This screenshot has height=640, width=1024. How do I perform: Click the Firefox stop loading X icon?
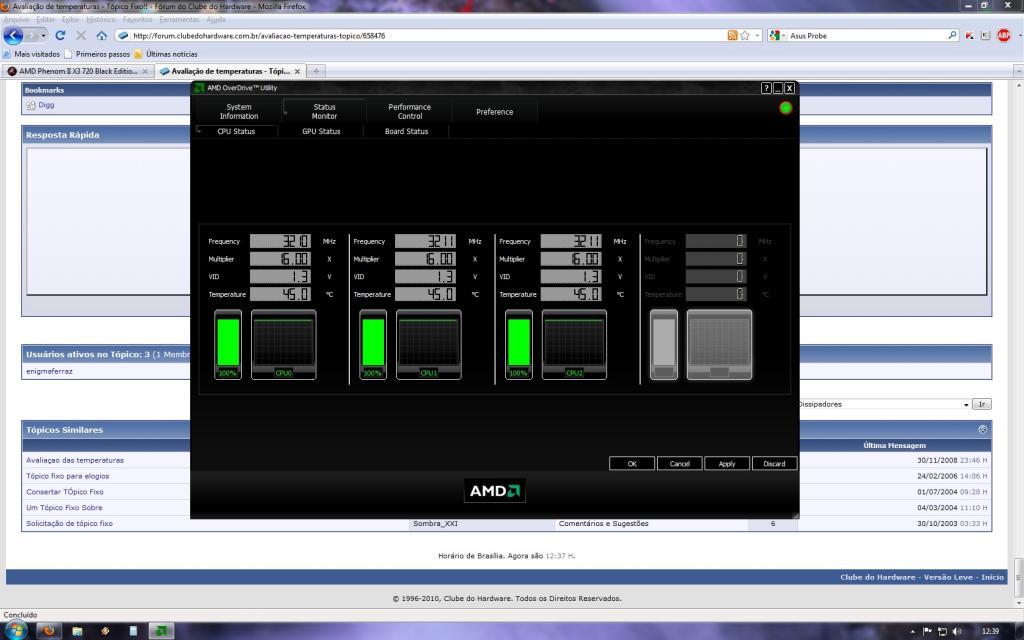(x=81, y=35)
